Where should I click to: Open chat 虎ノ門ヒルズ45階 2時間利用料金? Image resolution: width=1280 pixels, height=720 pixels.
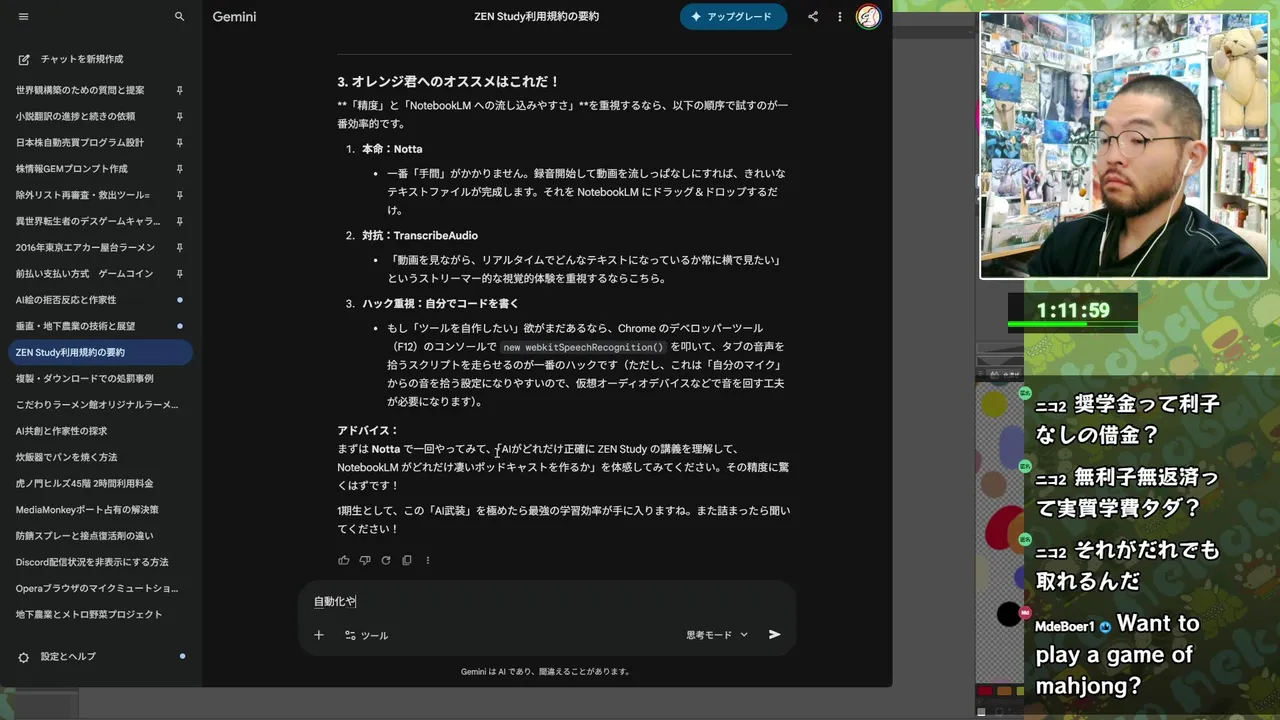click(85, 483)
